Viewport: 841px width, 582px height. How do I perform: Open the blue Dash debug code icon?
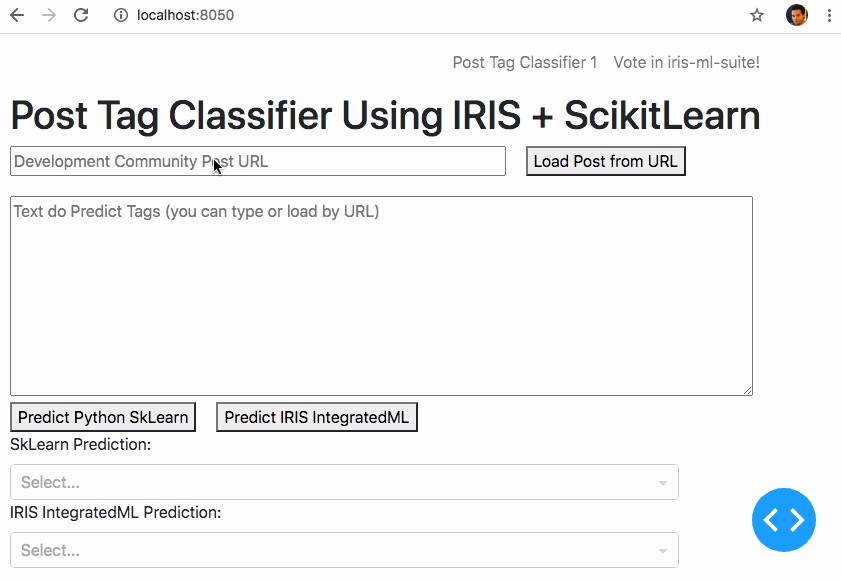pos(784,520)
